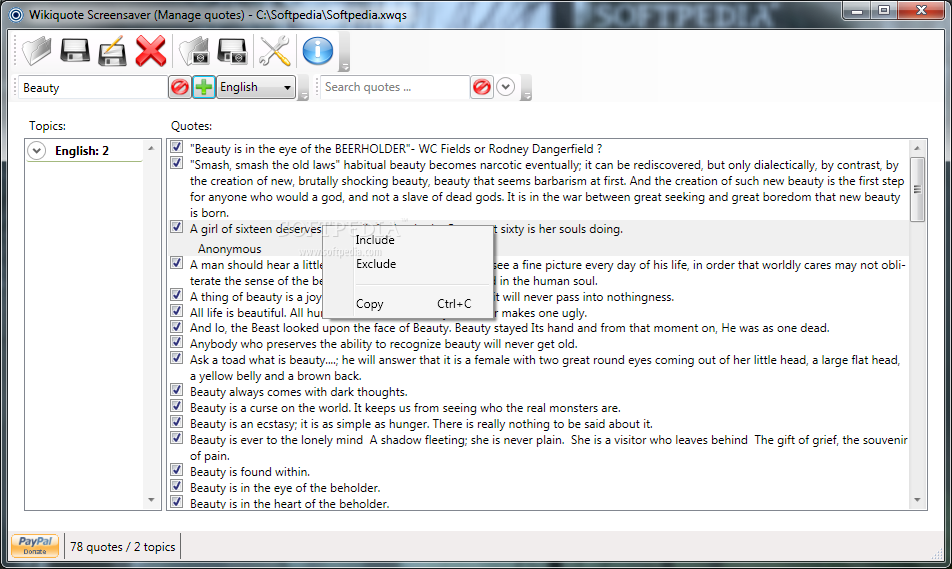Show the blue information icon
The width and height of the screenshot is (952, 569).
point(318,51)
